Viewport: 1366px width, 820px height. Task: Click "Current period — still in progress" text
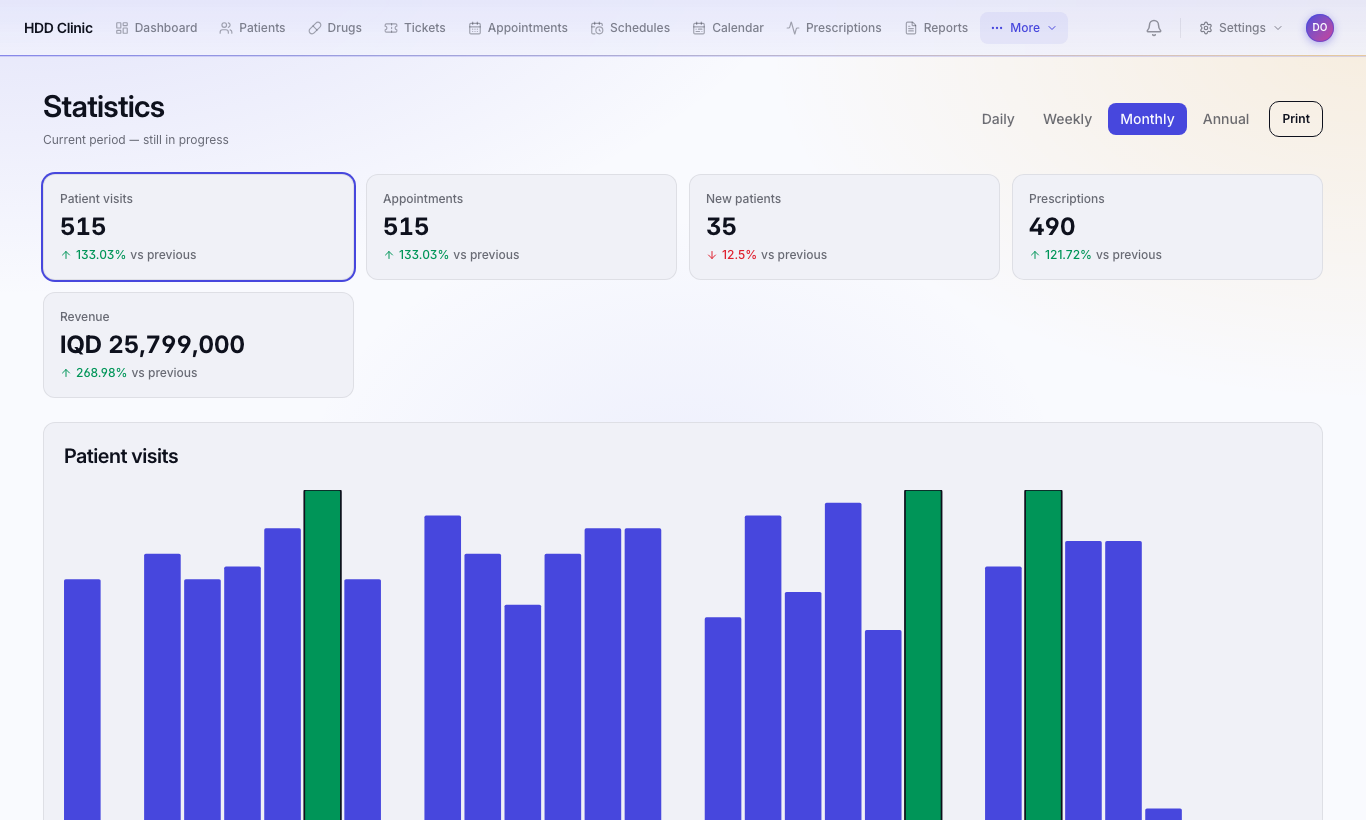[x=136, y=140]
